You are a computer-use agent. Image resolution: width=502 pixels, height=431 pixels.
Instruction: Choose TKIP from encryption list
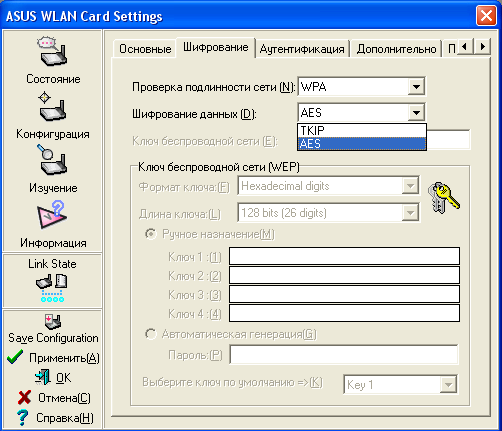(362, 130)
